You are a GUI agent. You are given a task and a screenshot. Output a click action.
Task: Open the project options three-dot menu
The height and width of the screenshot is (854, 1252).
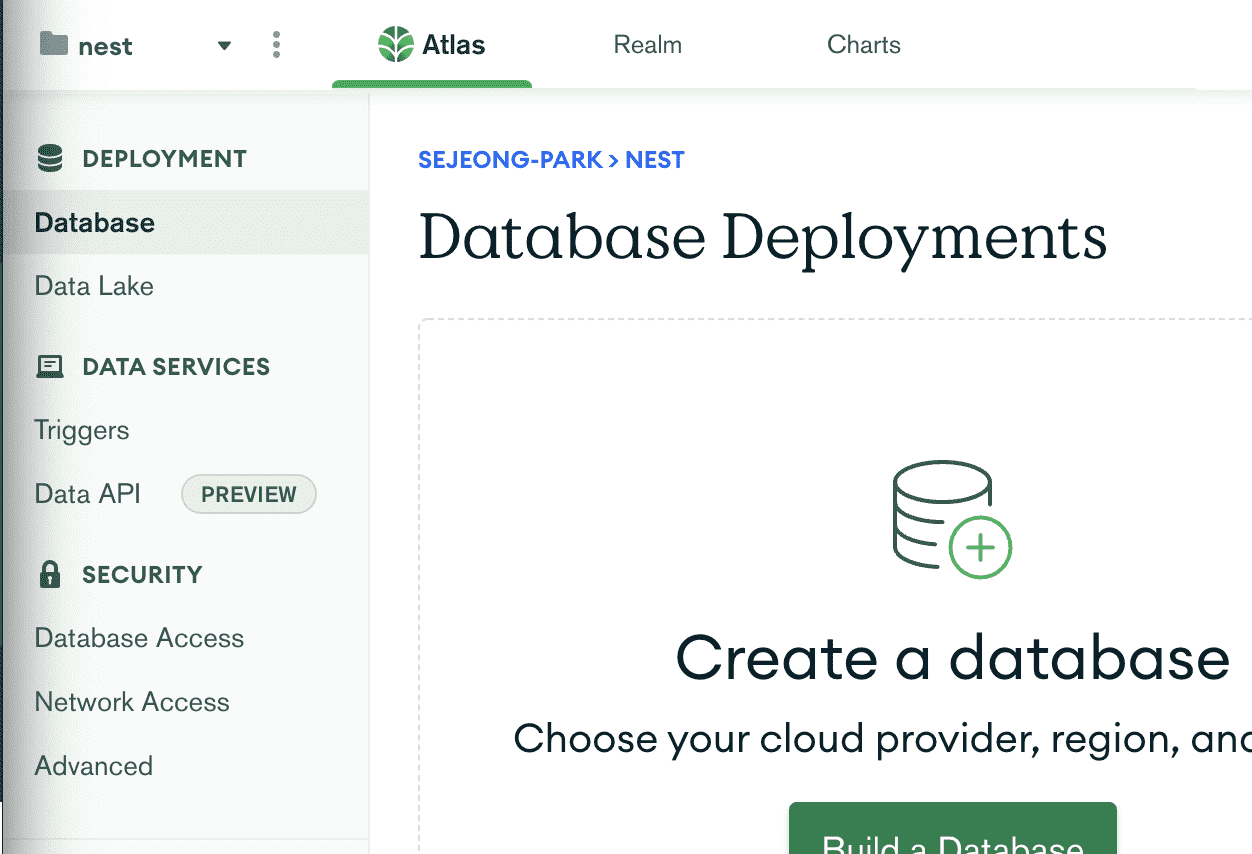click(276, 45)
